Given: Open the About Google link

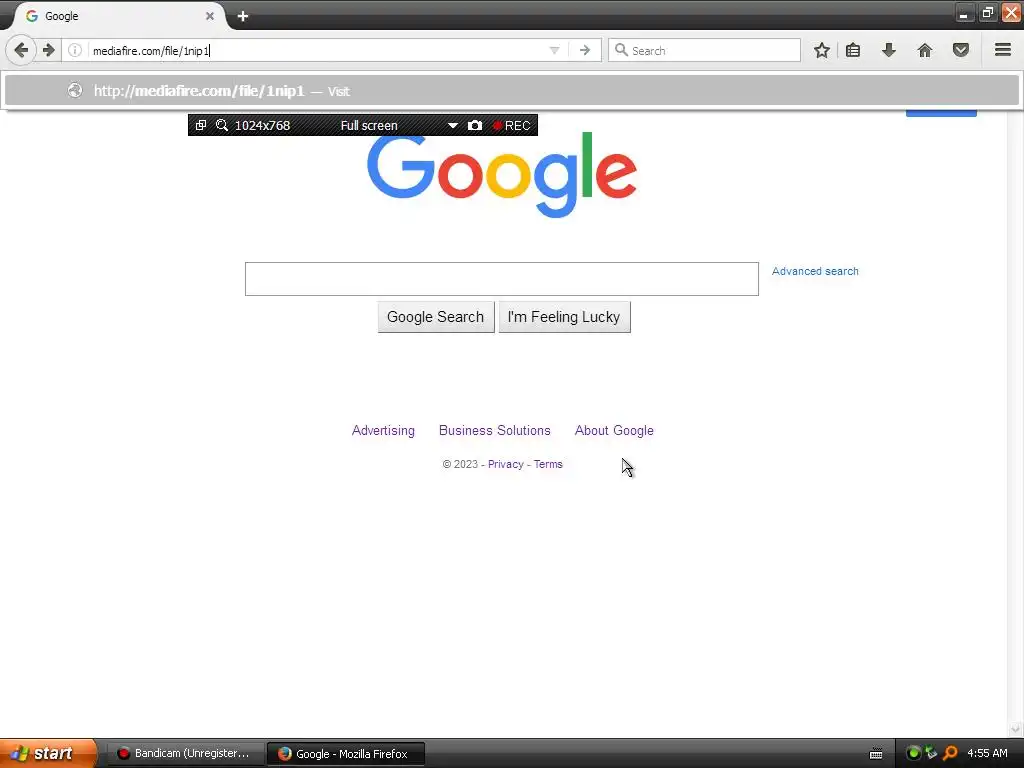Looking at the screenshot, I should point(614,430).
